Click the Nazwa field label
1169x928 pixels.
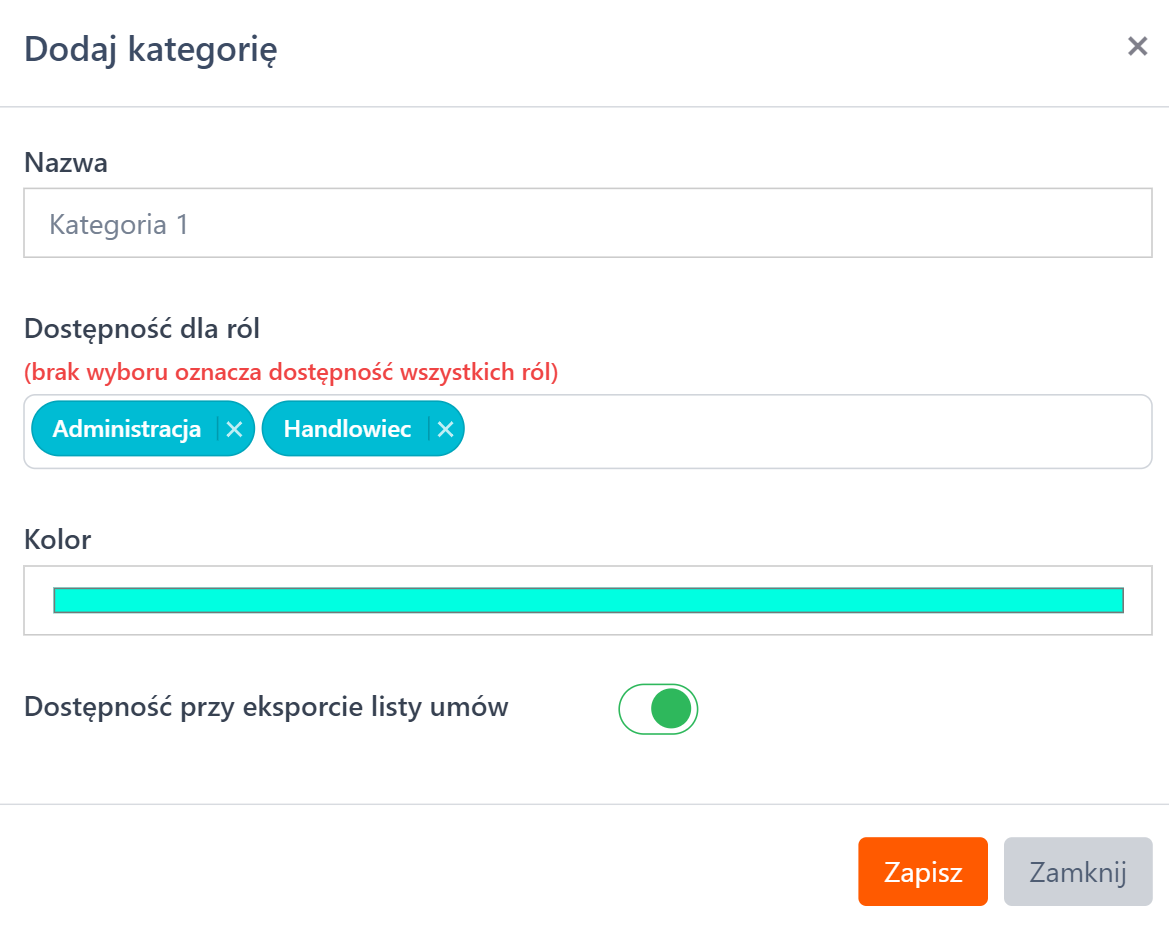[66, 163]
